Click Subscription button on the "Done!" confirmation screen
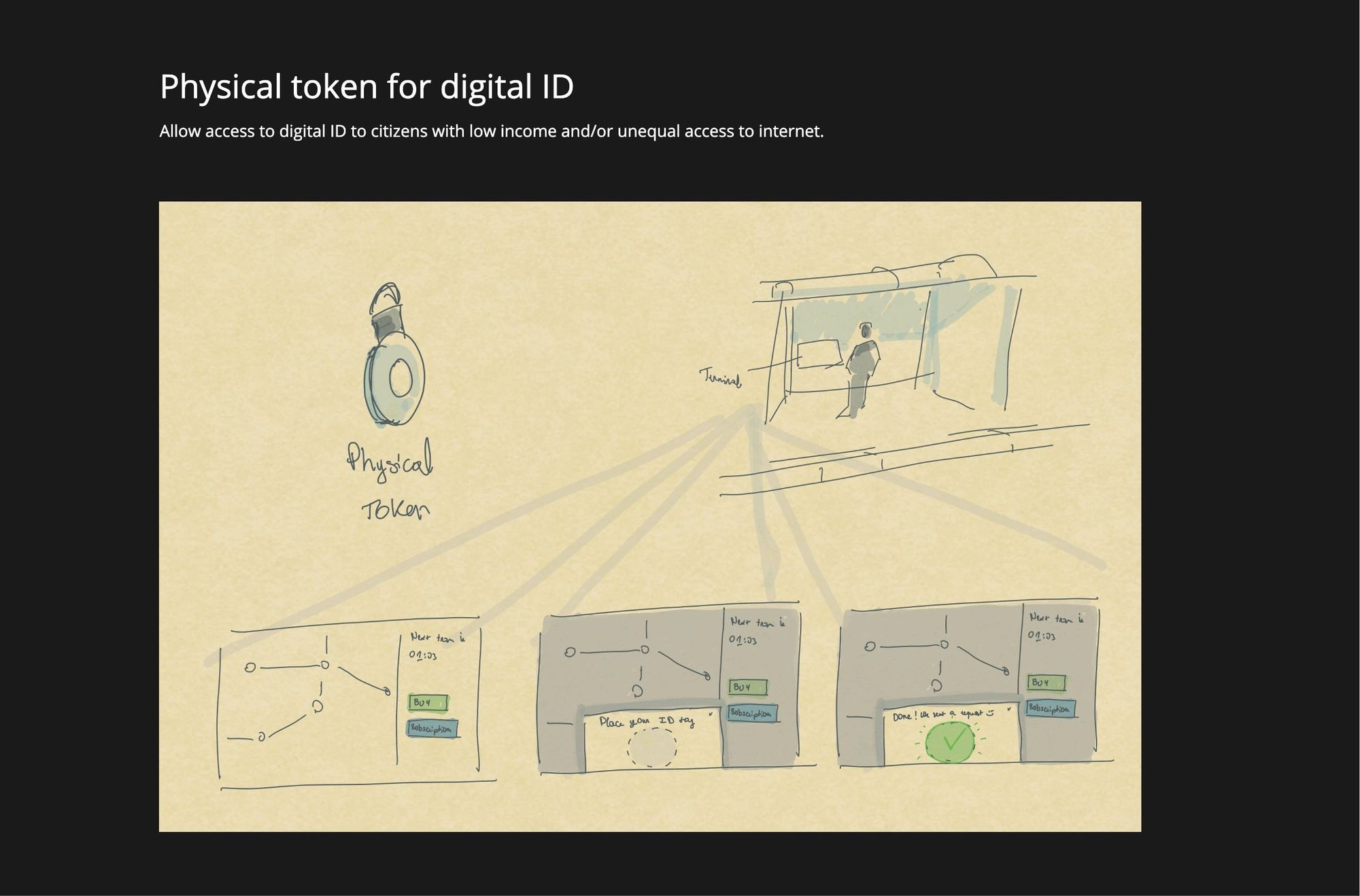Screen dimensions: 1360x896 tap(1051, 708)
